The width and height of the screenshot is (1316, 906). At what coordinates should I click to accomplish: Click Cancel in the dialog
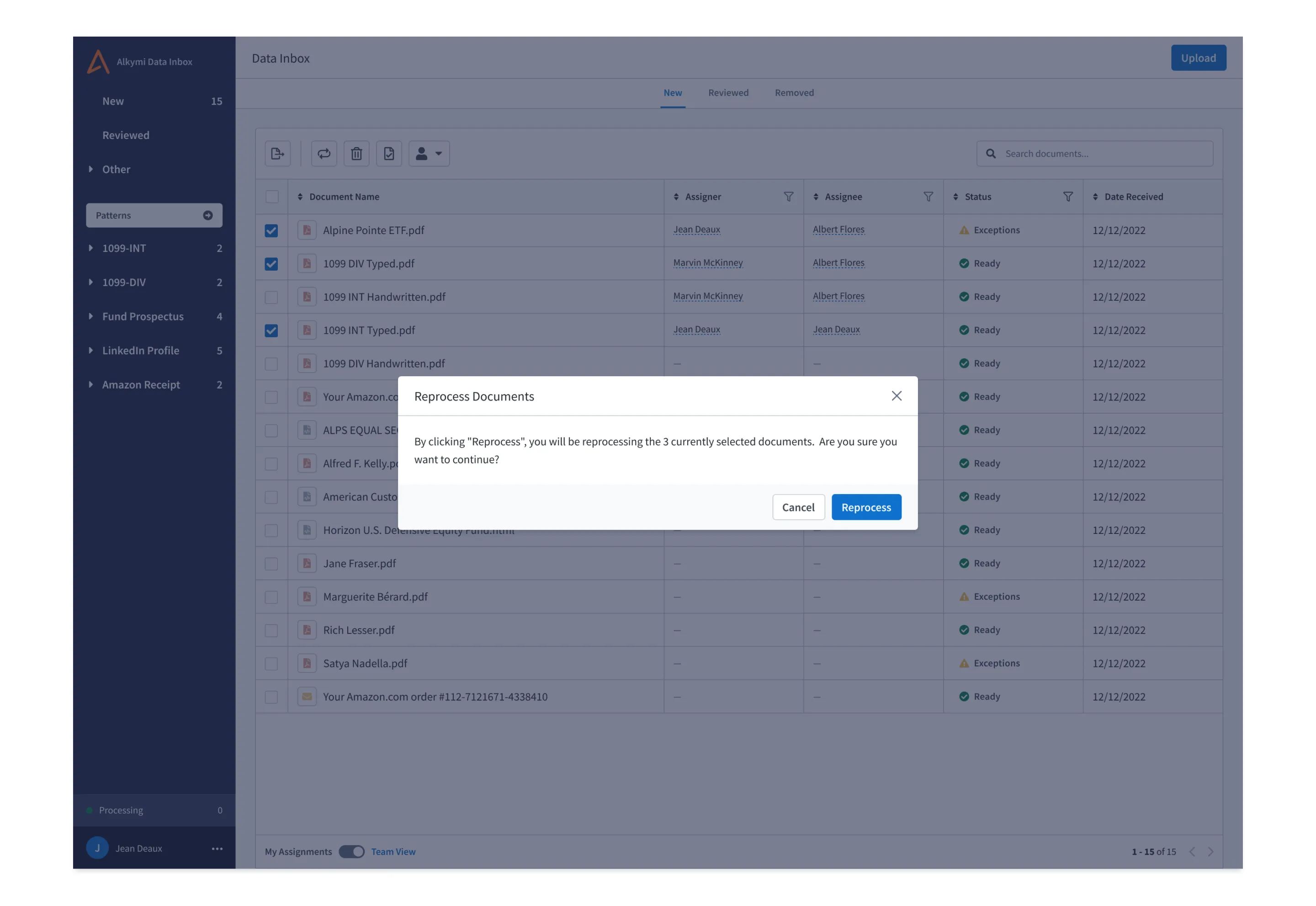point(798,506)
